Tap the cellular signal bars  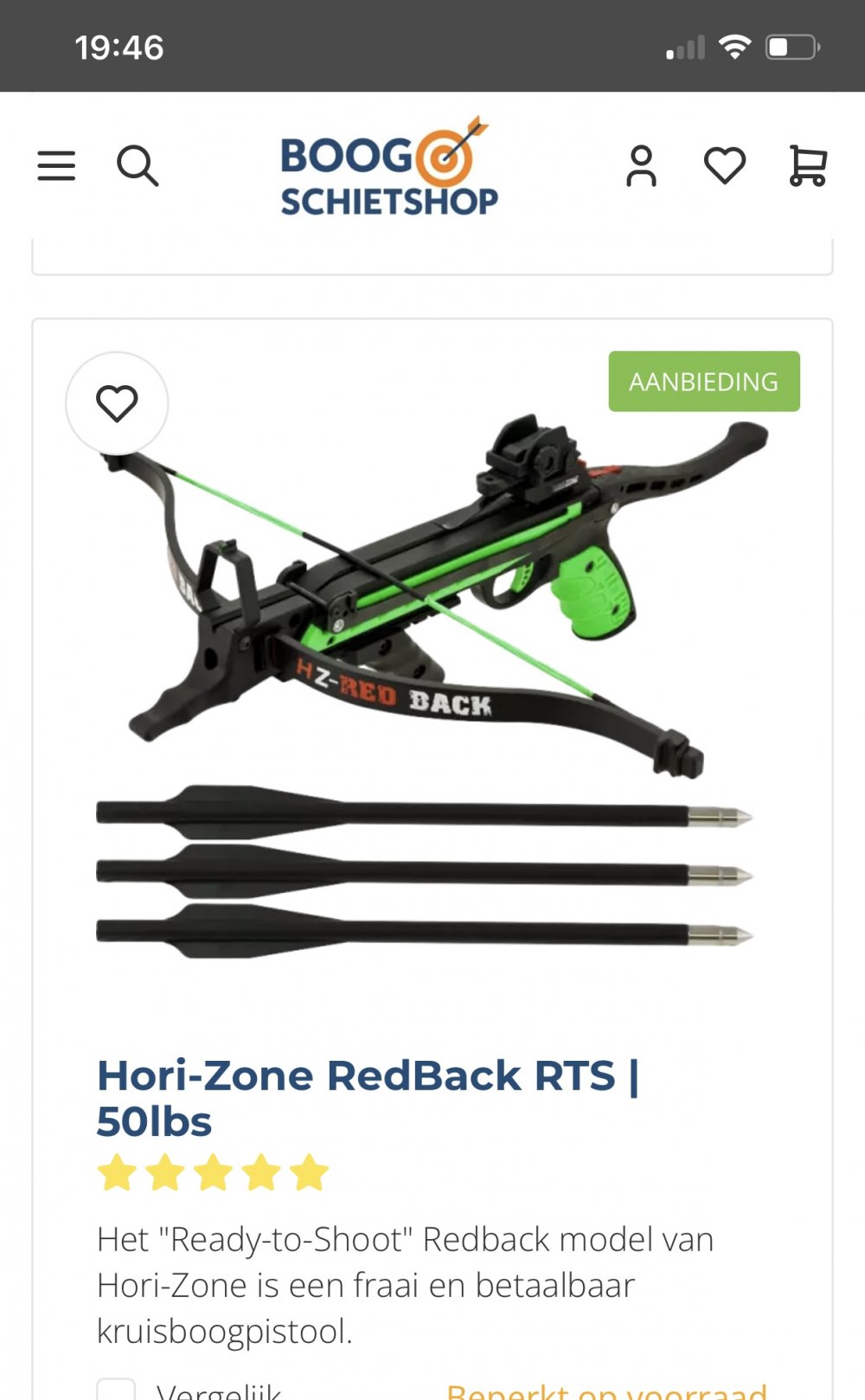pos(685,48)
